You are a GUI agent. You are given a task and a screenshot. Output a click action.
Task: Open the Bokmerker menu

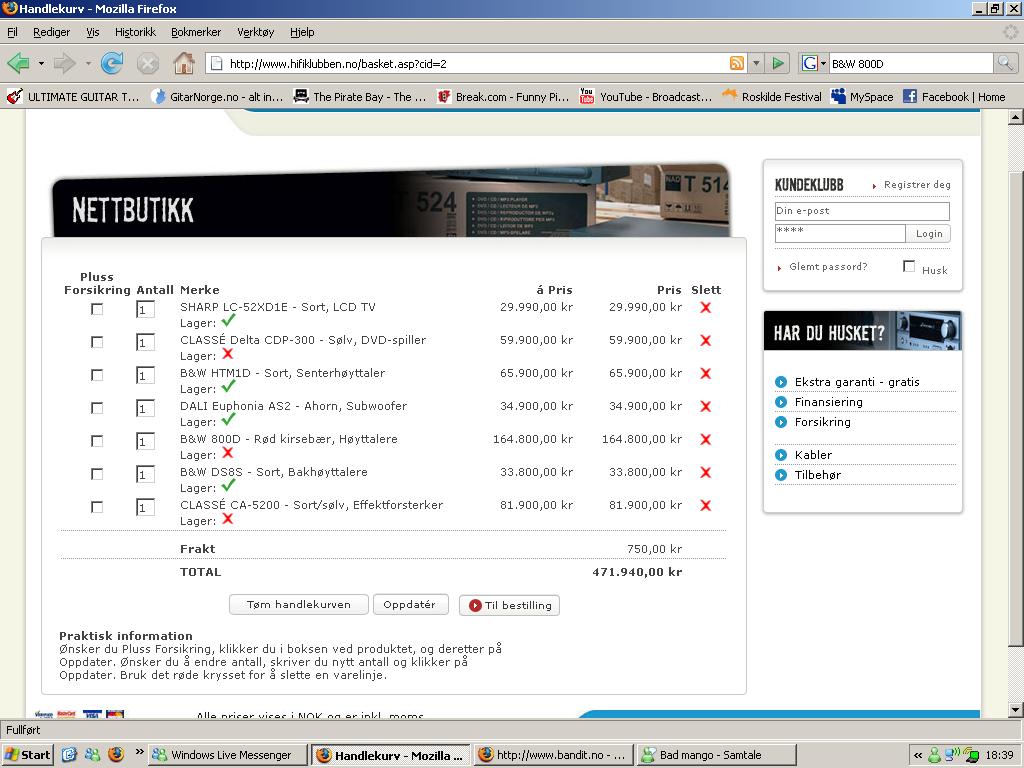[x=196, y=32]
